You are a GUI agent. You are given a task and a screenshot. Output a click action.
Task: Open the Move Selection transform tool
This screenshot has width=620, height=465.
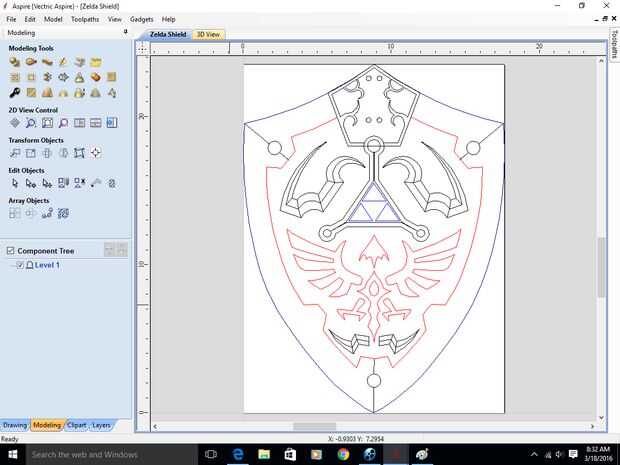point(15,153)
